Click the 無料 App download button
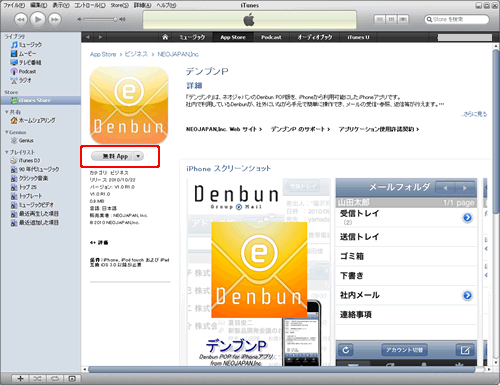The width and height of the screenshot is (500, 385). click(112, 156)
